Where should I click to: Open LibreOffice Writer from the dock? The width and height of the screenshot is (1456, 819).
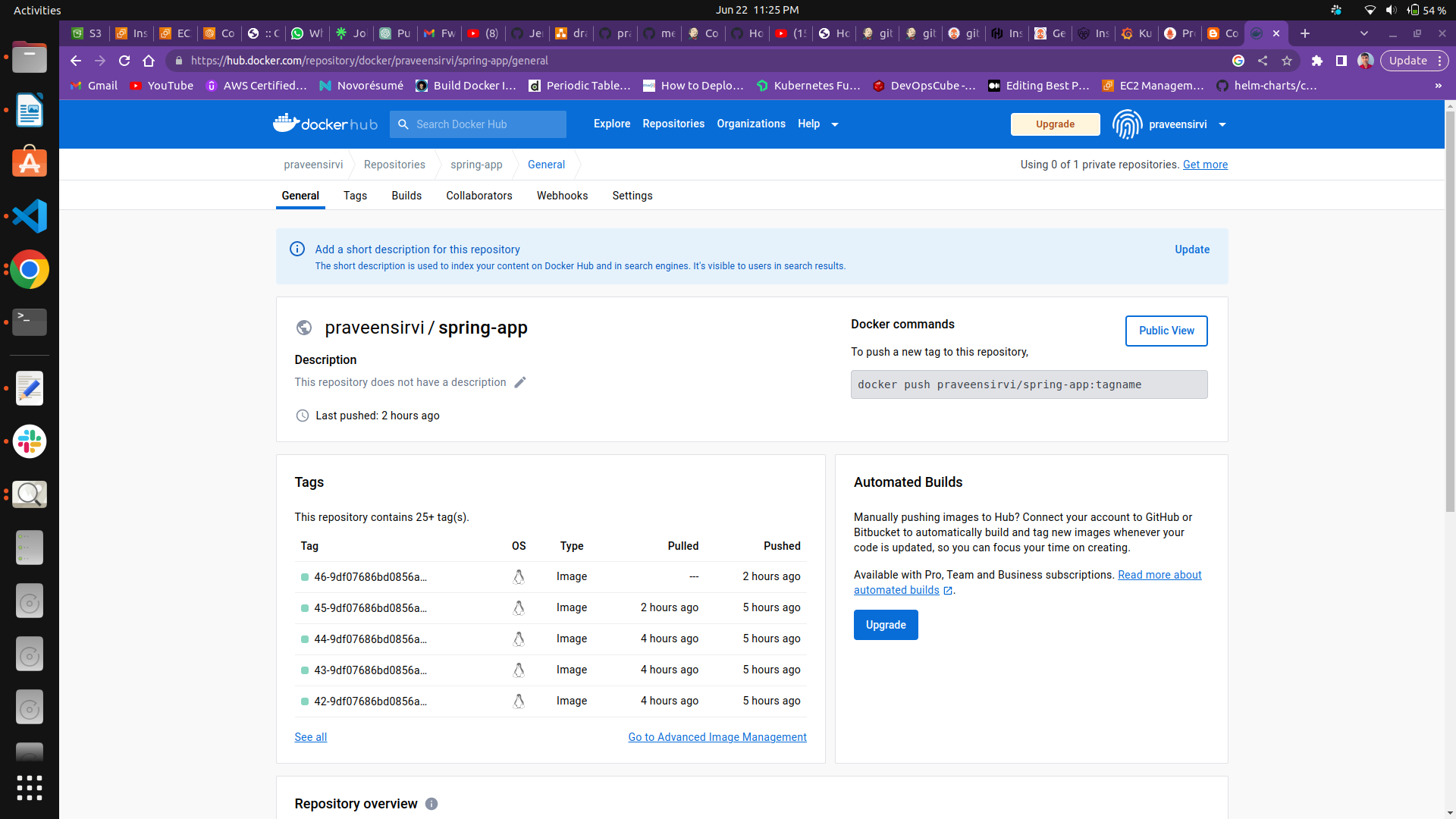coord(30,110)
